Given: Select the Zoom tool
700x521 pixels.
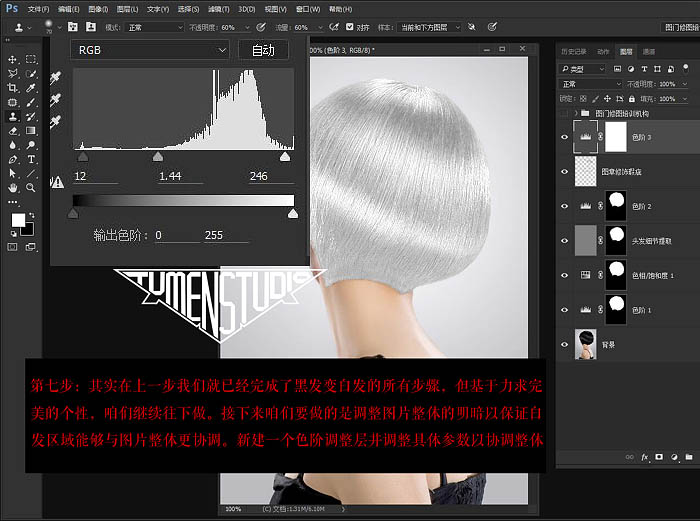Looking at the screenshot, I should 31,188.
